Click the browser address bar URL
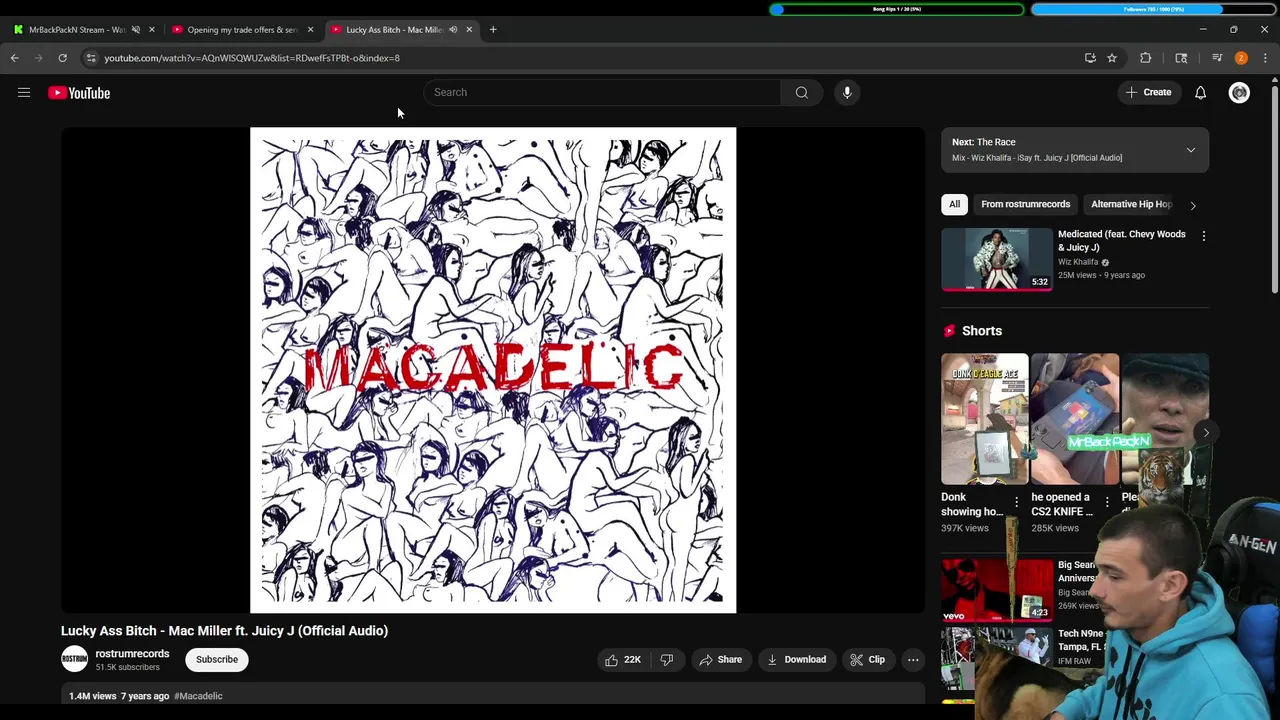 pos(252,58)
